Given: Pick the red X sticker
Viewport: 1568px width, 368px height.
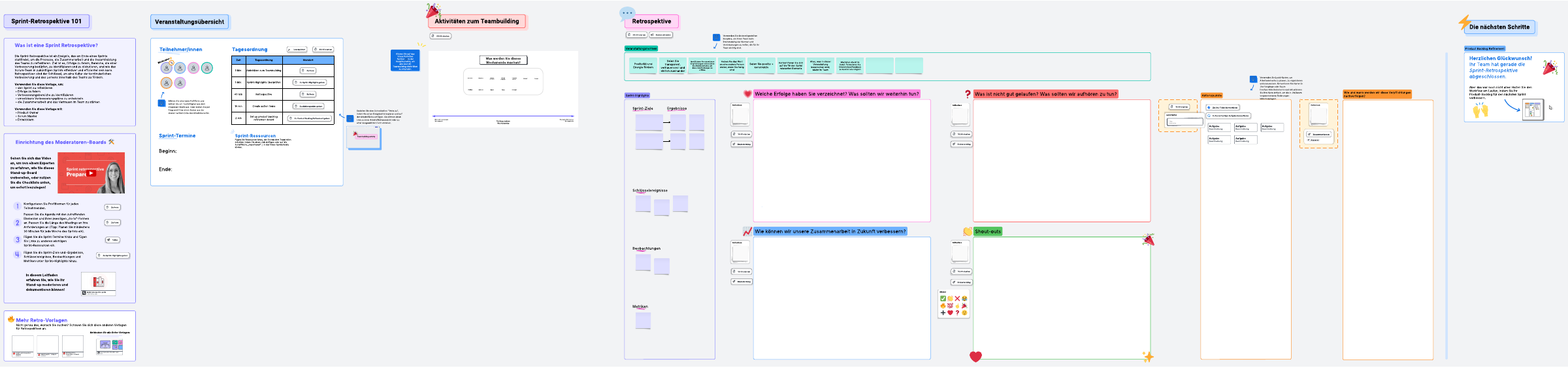Looking at the screenshot, I should pyautogui.click(x=957, y=299).
